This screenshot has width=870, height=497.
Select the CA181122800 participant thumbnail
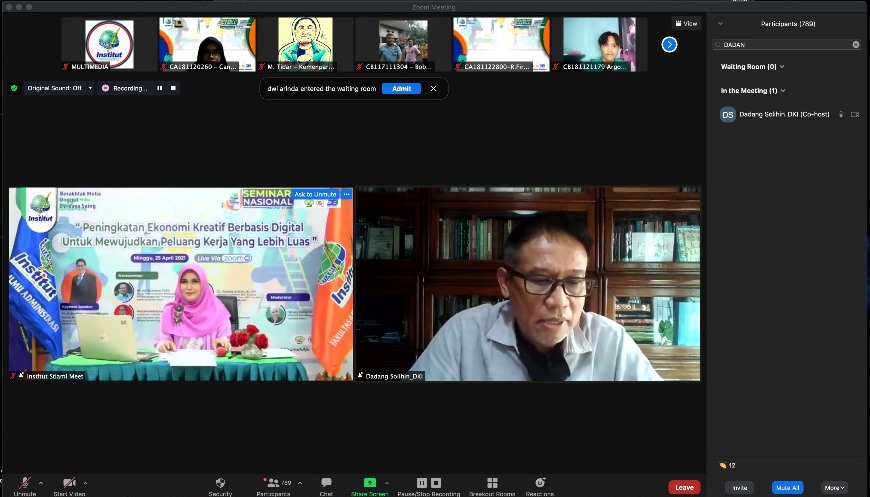501,44
